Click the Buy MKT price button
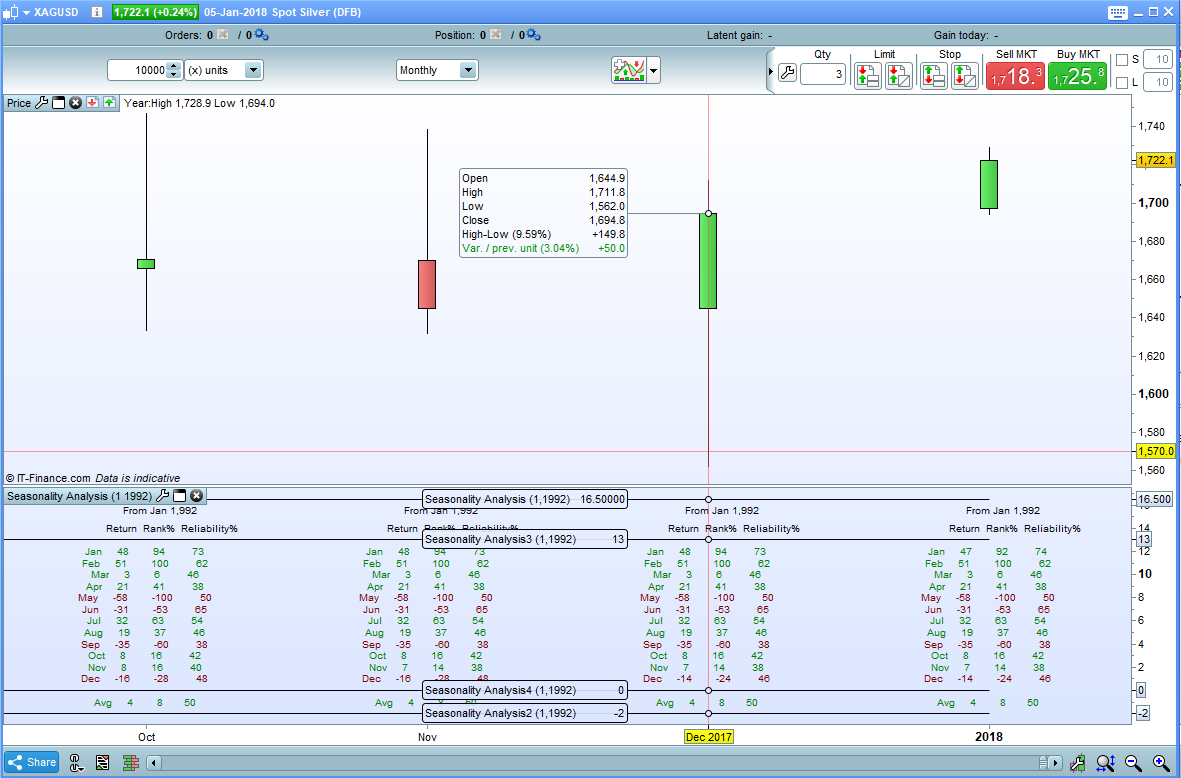This screenshot has height=778, width=1181. [x=1077, y=76]
